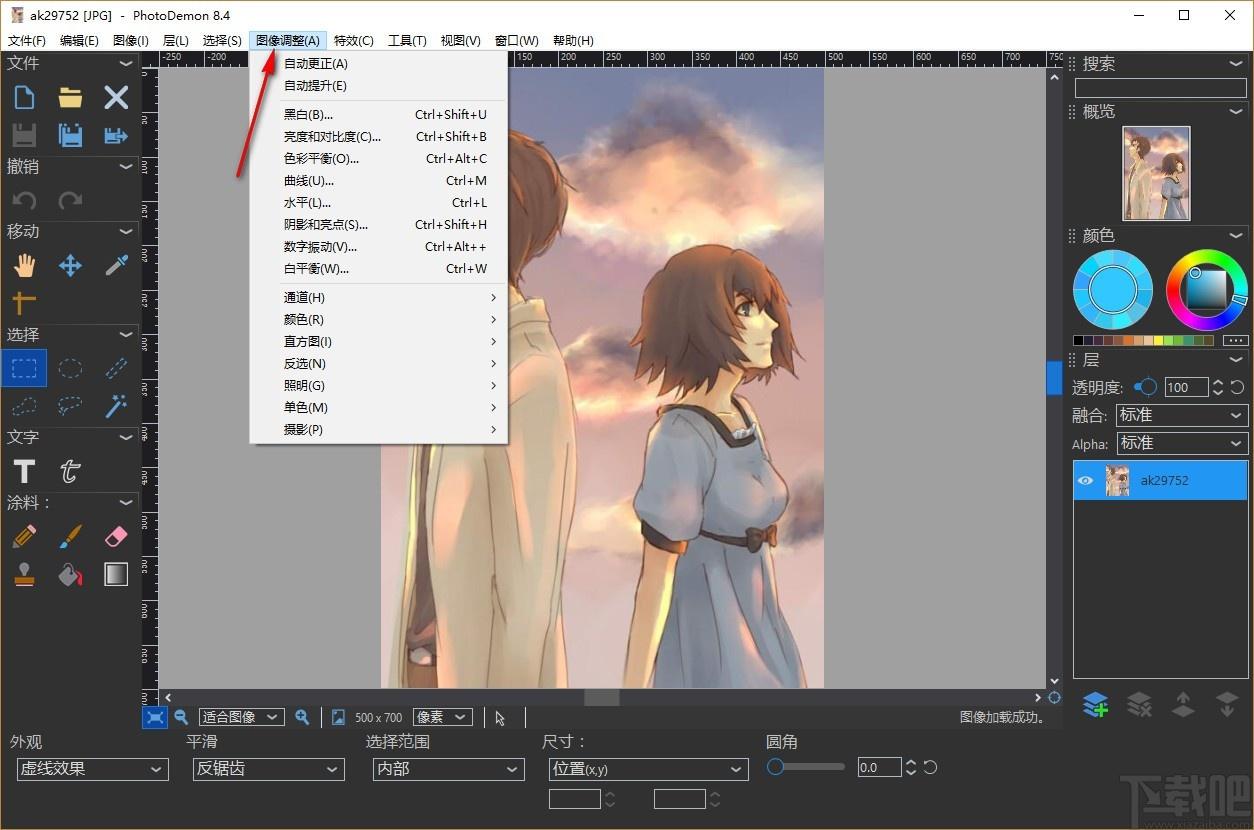1254x830 pixels.
Task: Select the Pencil tool
Action: pyautogui.click(x=24, y=537)
